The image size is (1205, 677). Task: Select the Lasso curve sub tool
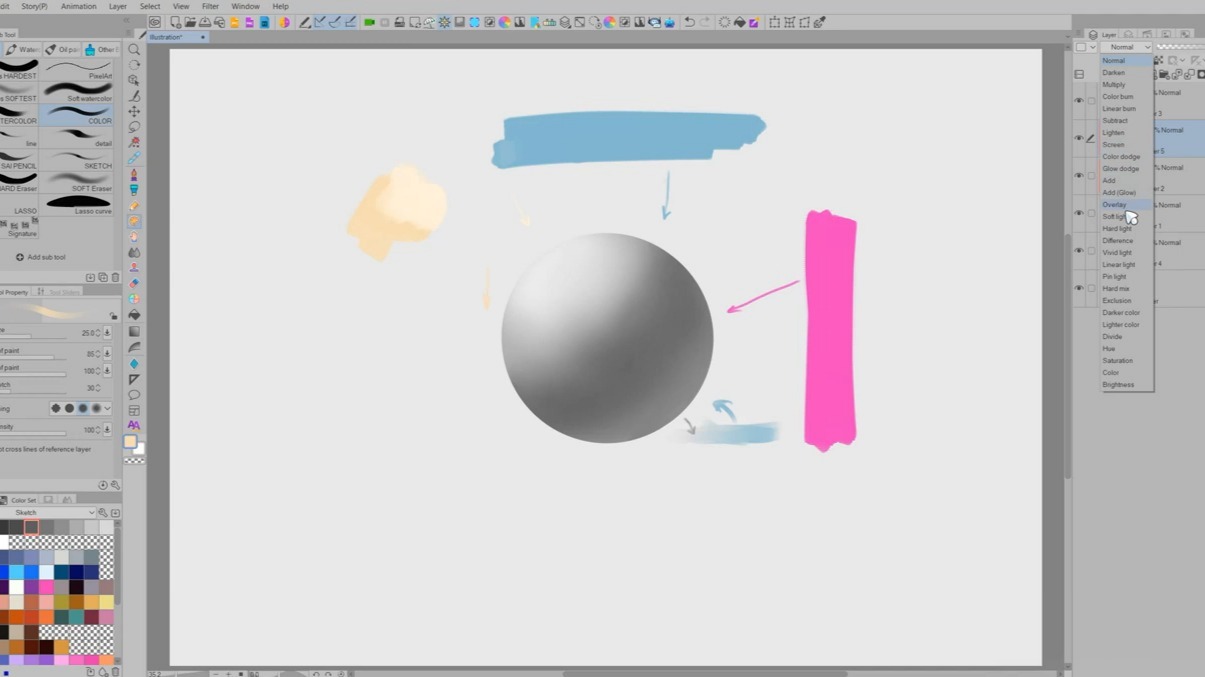pyautogui.click(x=78, y=204)
